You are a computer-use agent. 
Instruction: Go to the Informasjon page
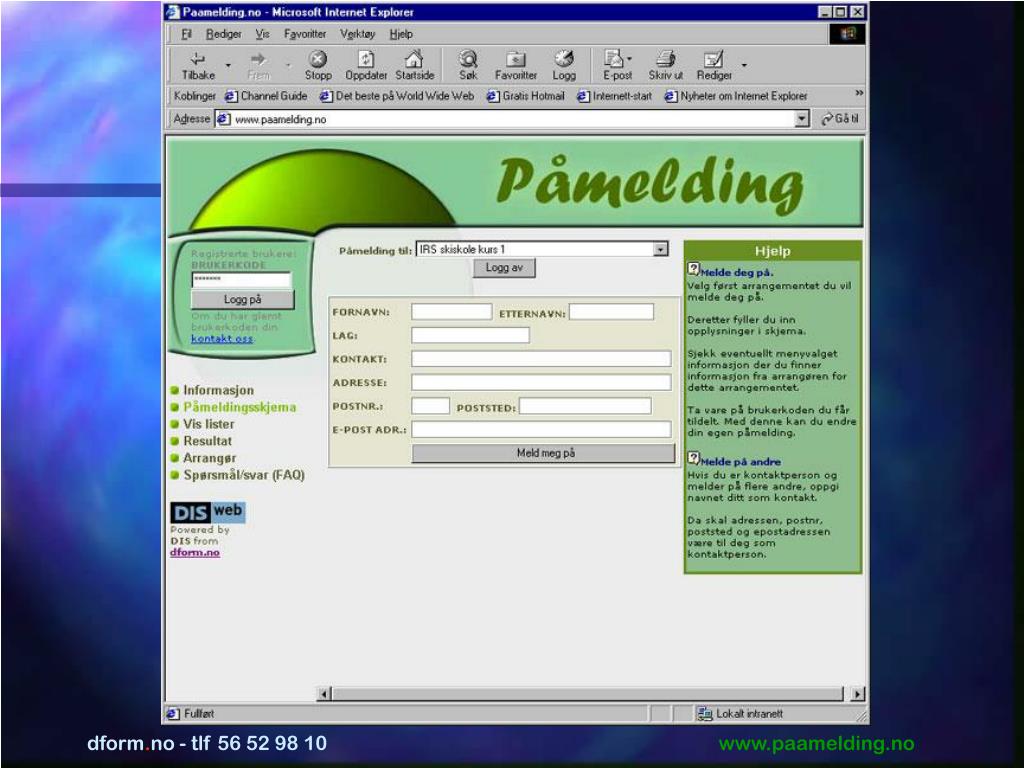(218, 390)
